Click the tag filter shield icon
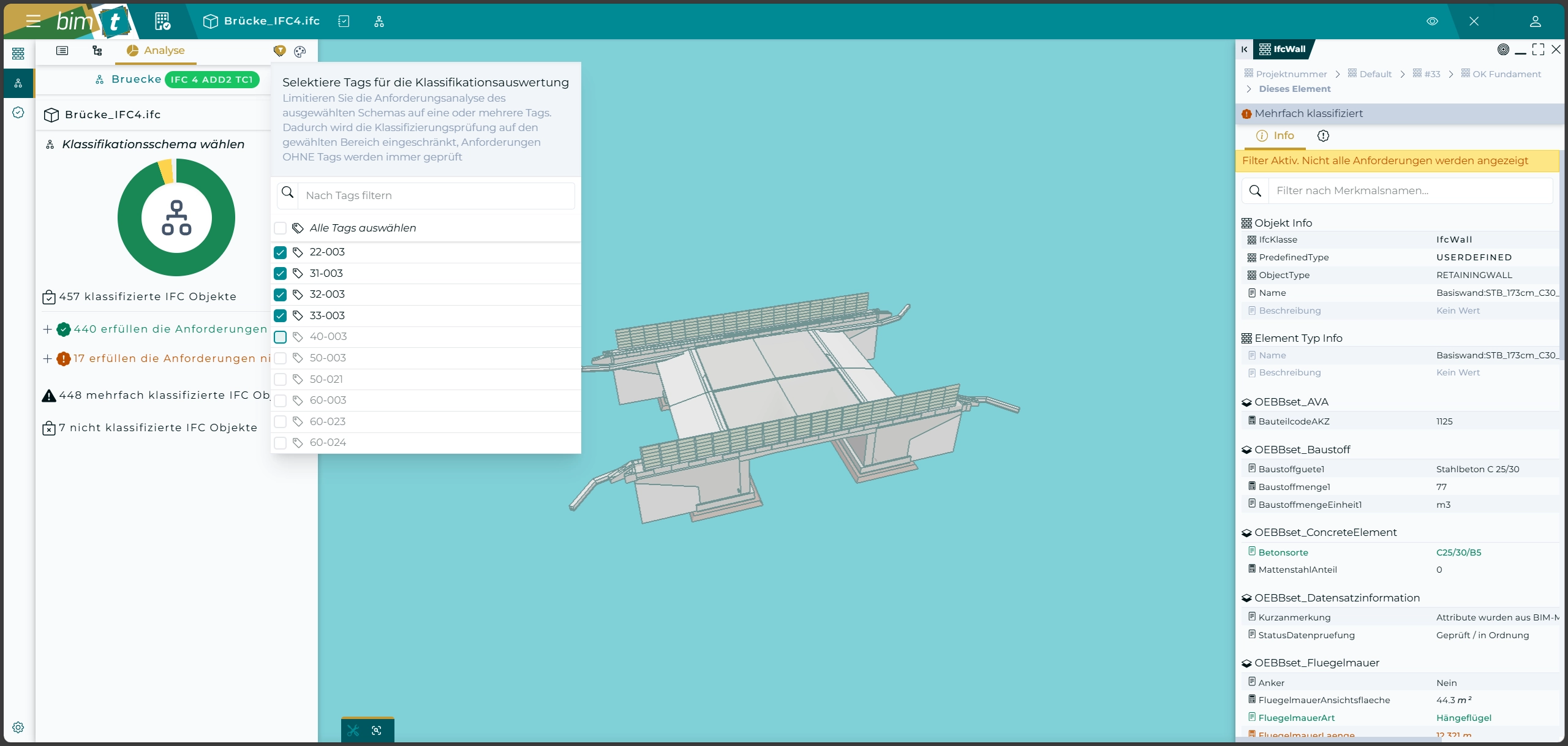 [x=279, y=51]
